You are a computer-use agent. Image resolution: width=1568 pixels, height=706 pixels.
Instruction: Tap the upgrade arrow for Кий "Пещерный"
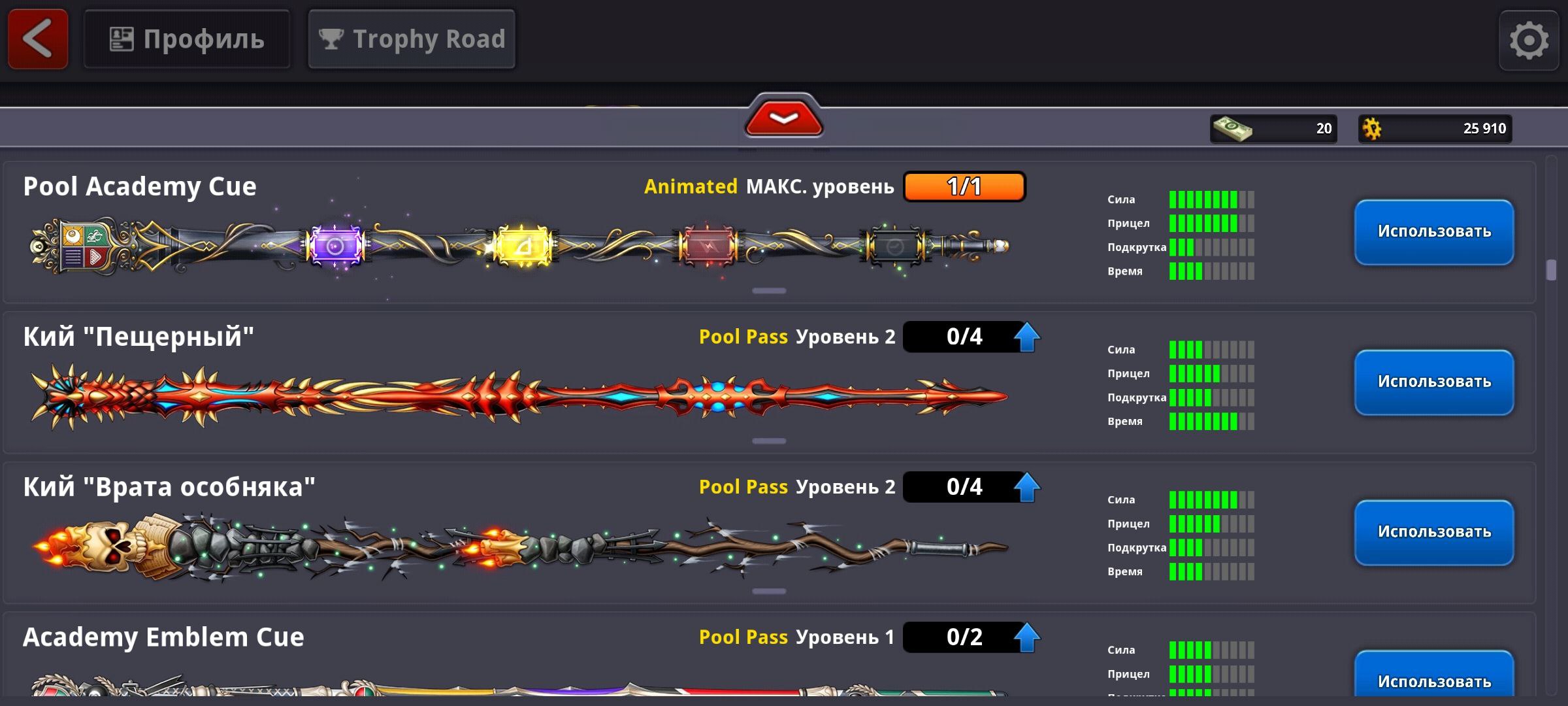click(1026, 337)
